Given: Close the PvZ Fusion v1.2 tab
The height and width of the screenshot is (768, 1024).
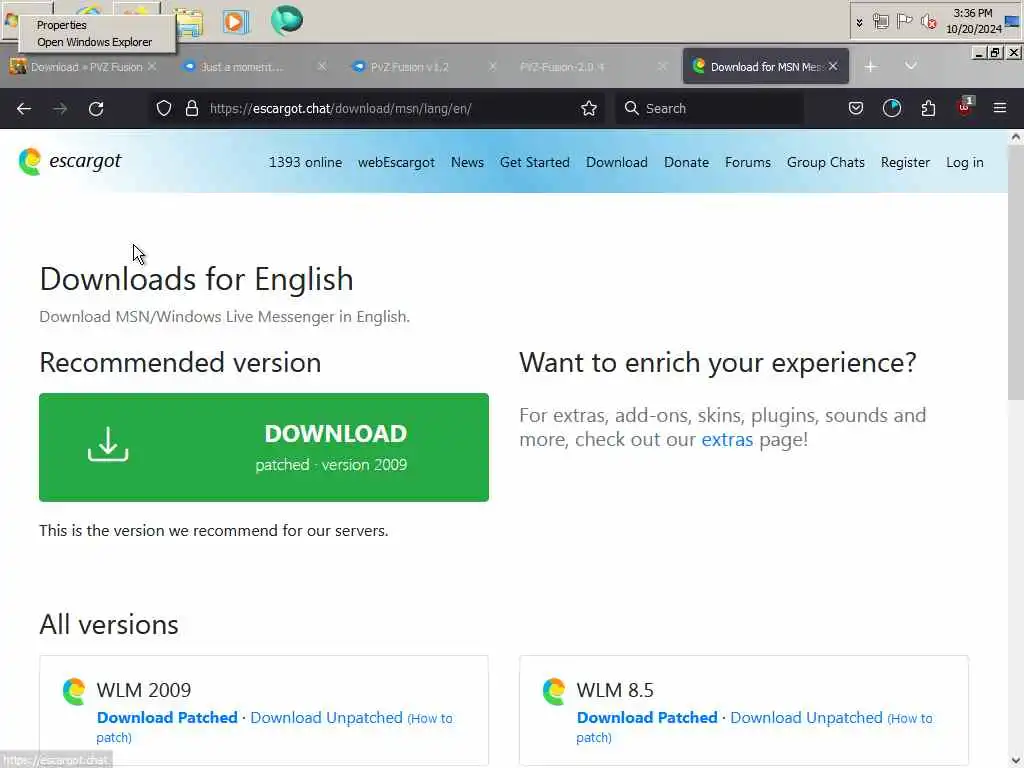Looking at the screenshot, I should click(492, 67).
